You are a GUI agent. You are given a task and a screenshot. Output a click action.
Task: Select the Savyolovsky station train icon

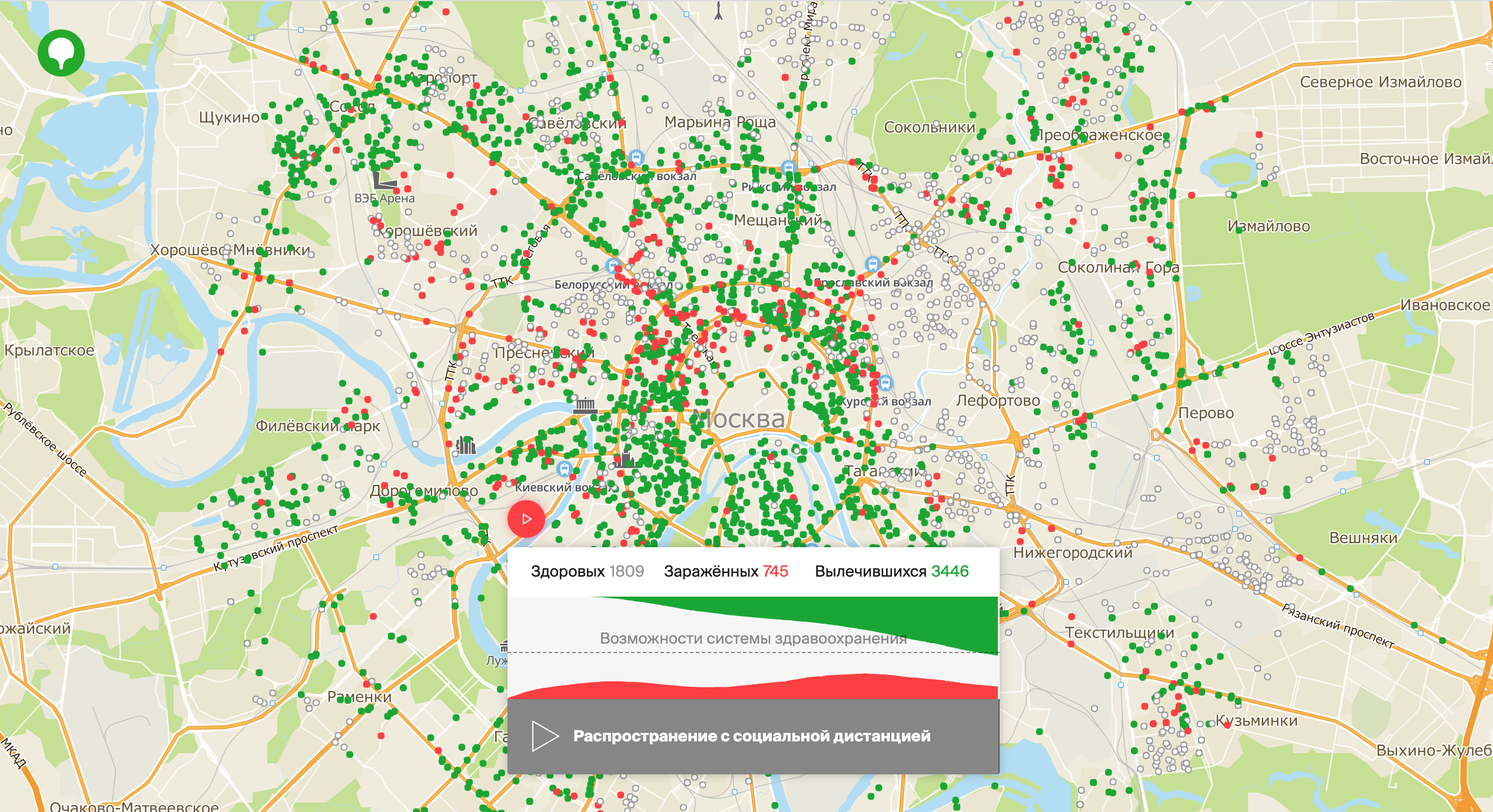[x=636, y=157]
